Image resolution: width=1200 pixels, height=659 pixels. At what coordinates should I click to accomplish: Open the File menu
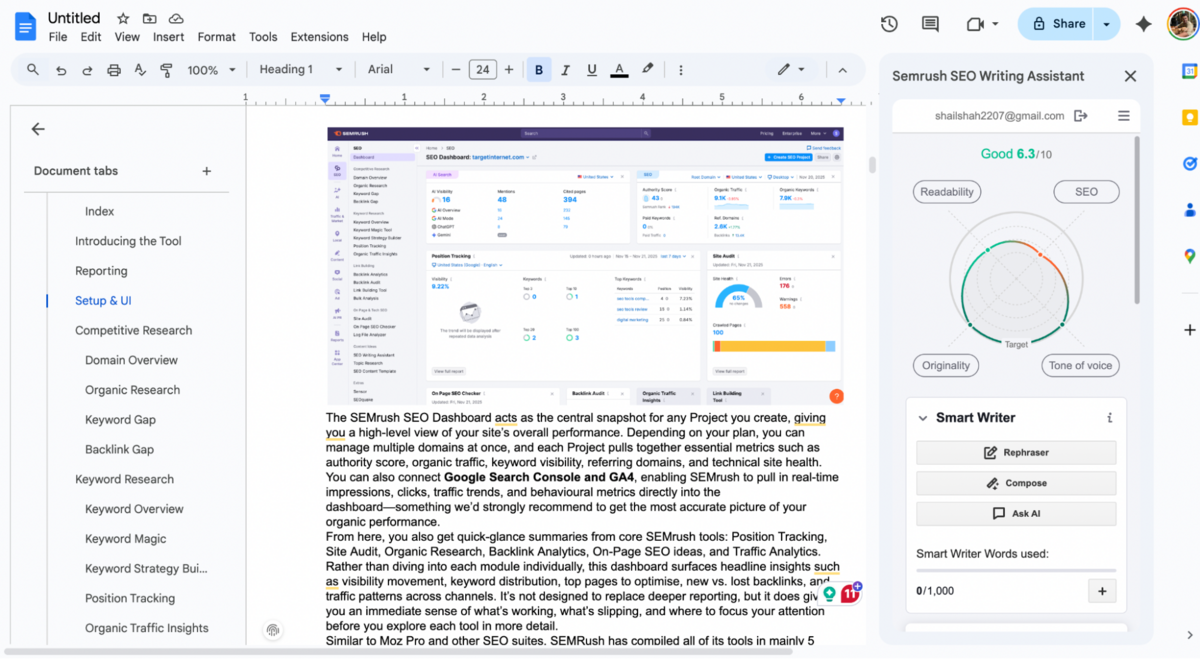(58, 37)
